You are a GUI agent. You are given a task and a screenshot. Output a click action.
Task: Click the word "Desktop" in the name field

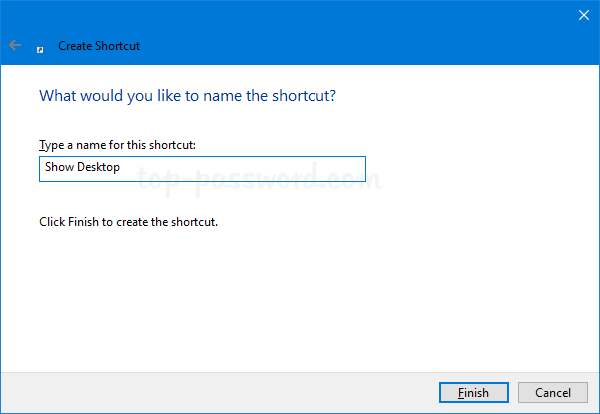point(98,168)
